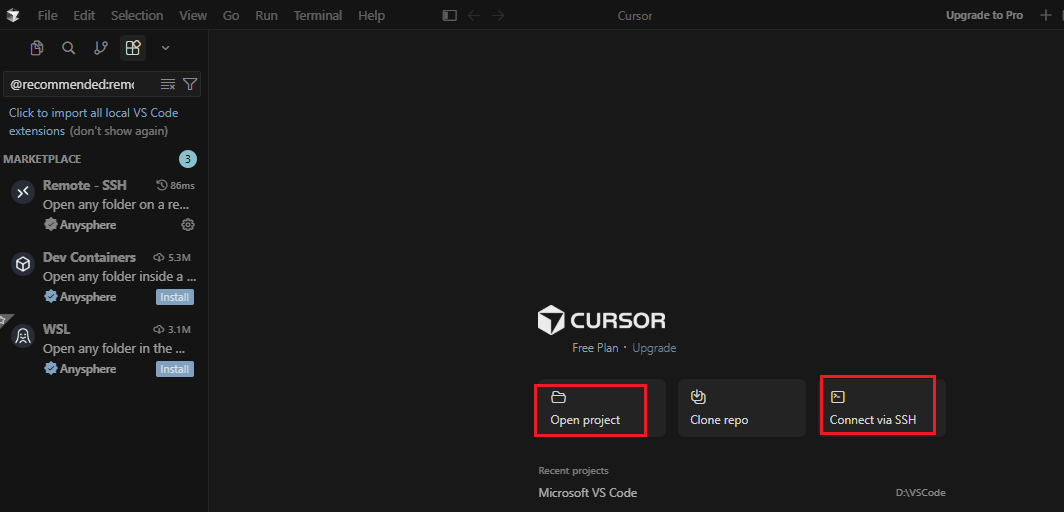Open the Terminal menu

pyautogui.click(x=318, y=15)
